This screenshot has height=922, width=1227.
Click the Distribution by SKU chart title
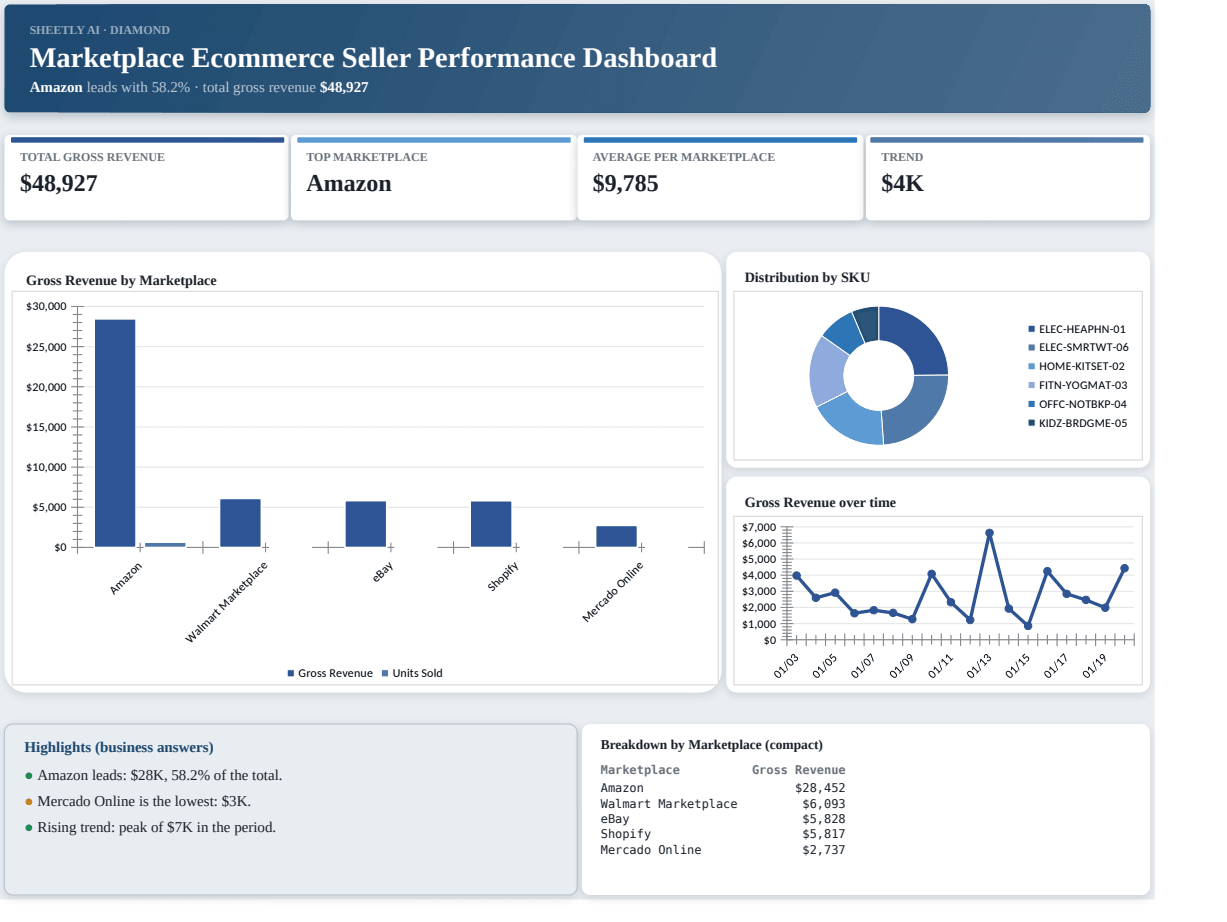808,277
